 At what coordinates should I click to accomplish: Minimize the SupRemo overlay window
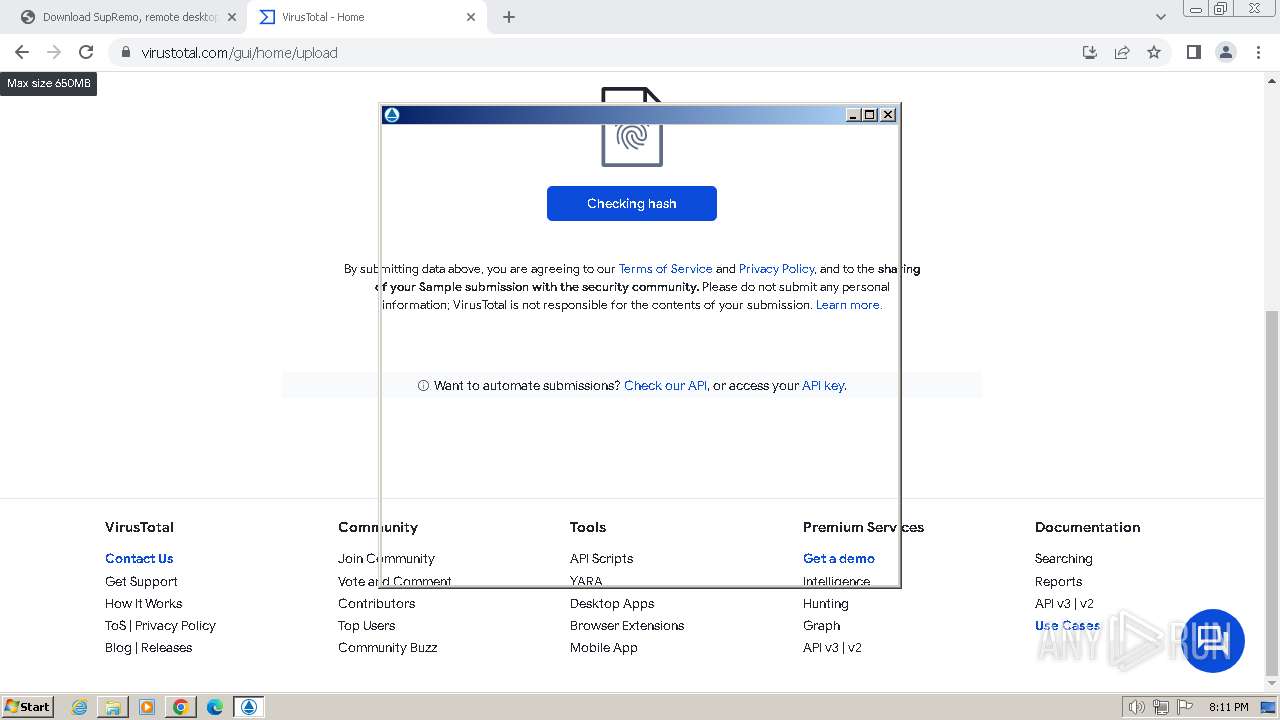853,114
